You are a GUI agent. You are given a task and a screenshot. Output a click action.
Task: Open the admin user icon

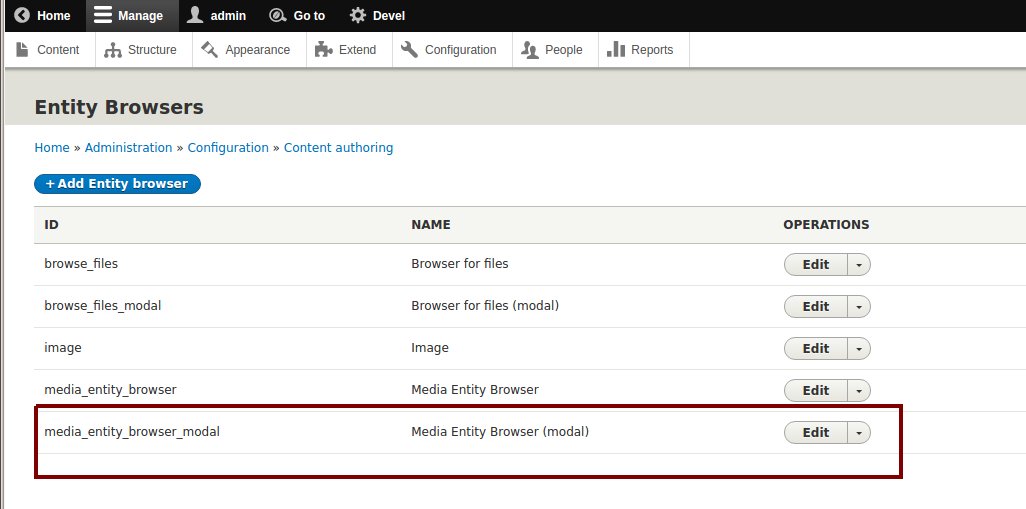point(195,16)
